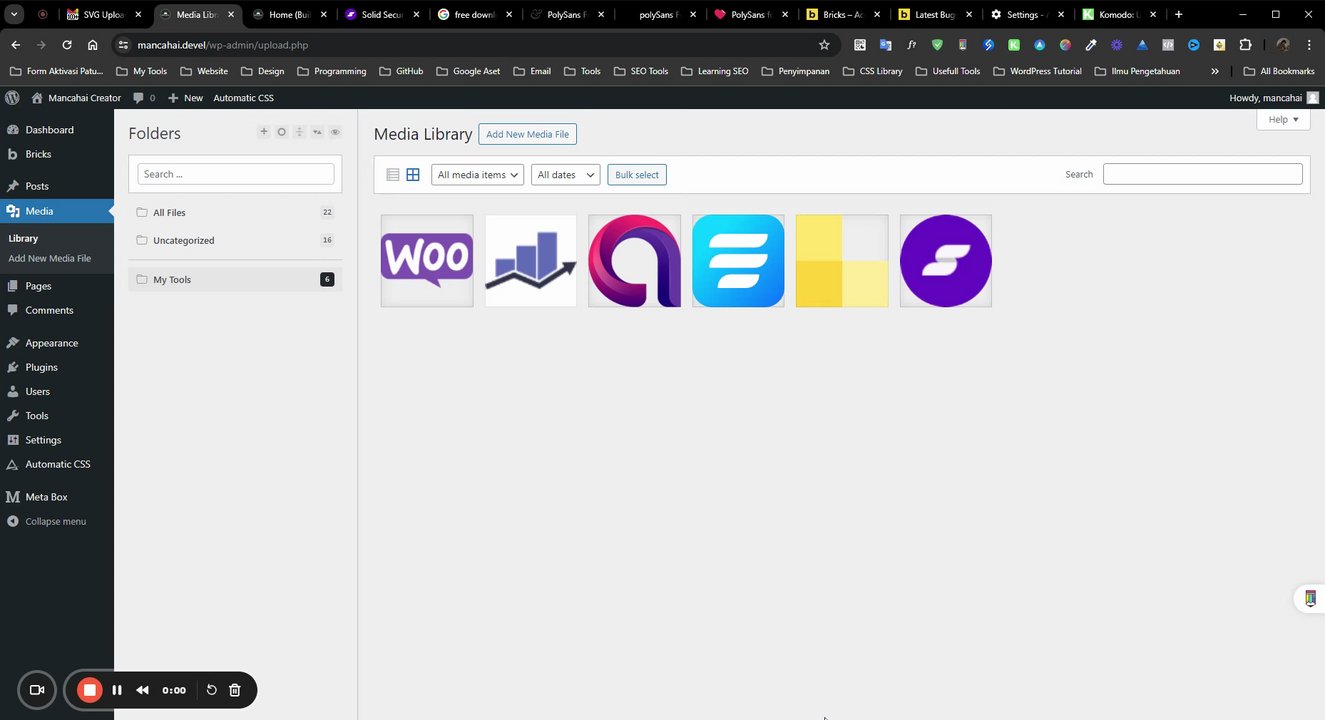This screenshot has width=1325, height=720.
Task: Select the All Files folder
Action: pyautogui.click(x=235, y=212)
